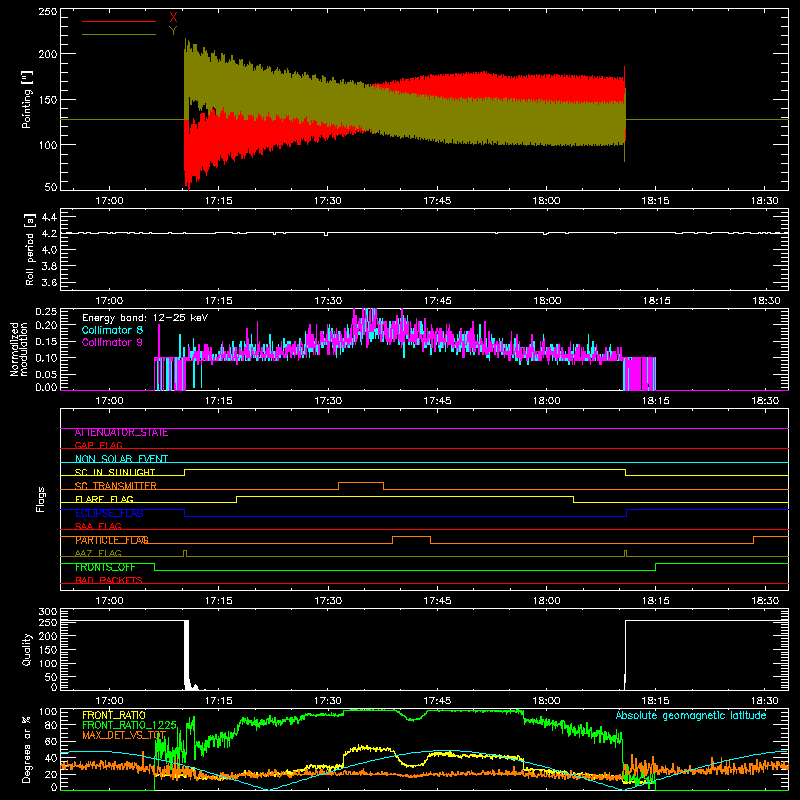Click the FRONTS_OFF flag label

105,567
